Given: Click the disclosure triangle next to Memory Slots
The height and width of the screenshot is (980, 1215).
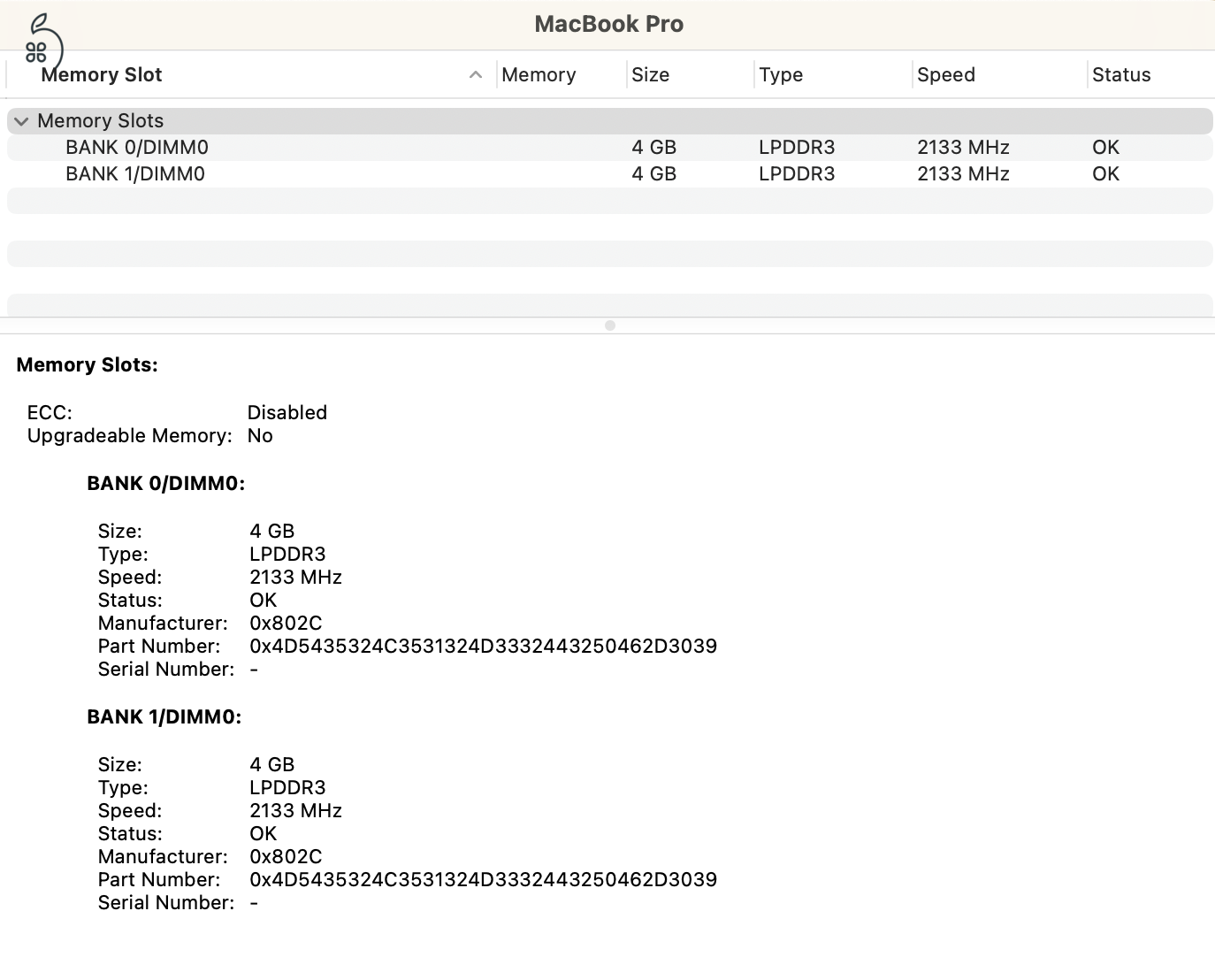Looking at the screenshot, I should 21,121.
